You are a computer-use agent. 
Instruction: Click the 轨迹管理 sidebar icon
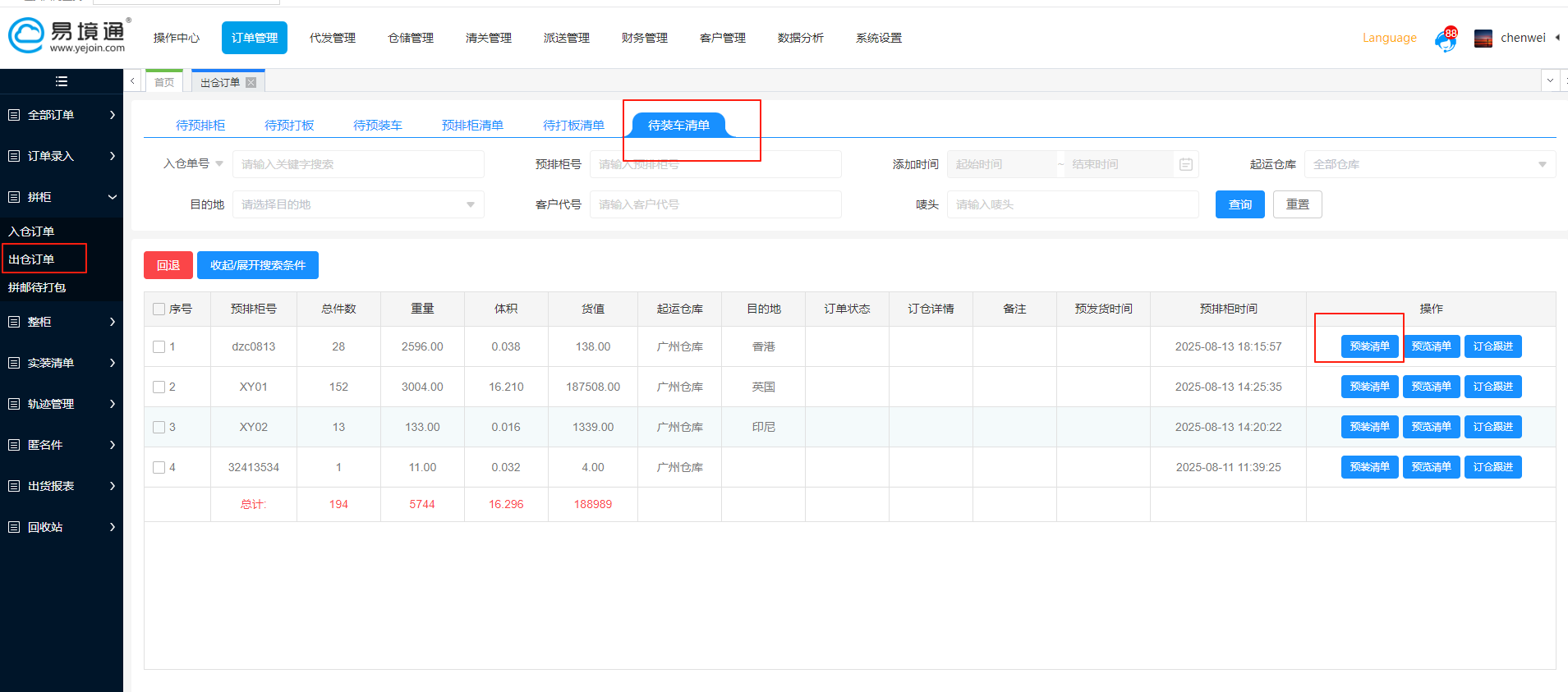(14, 404)
